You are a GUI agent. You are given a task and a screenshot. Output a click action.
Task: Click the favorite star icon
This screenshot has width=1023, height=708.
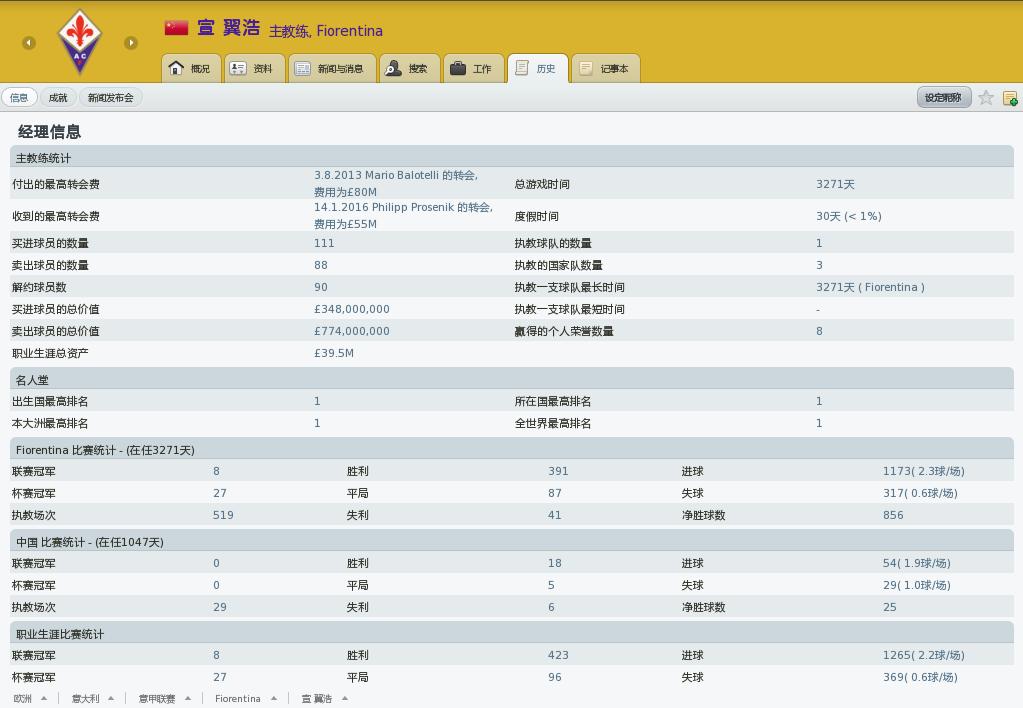pyautogui.click(x=986, y=97)
